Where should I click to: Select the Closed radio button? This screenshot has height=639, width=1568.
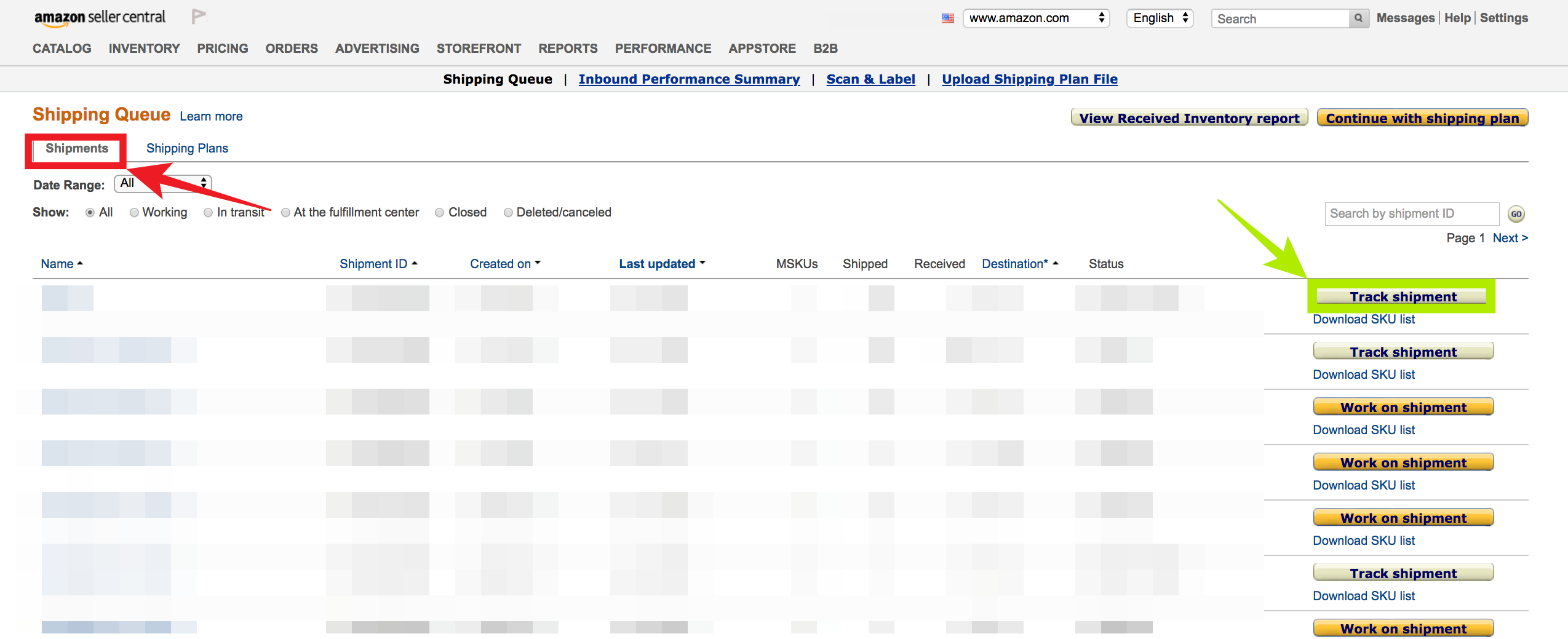[439, 213]
